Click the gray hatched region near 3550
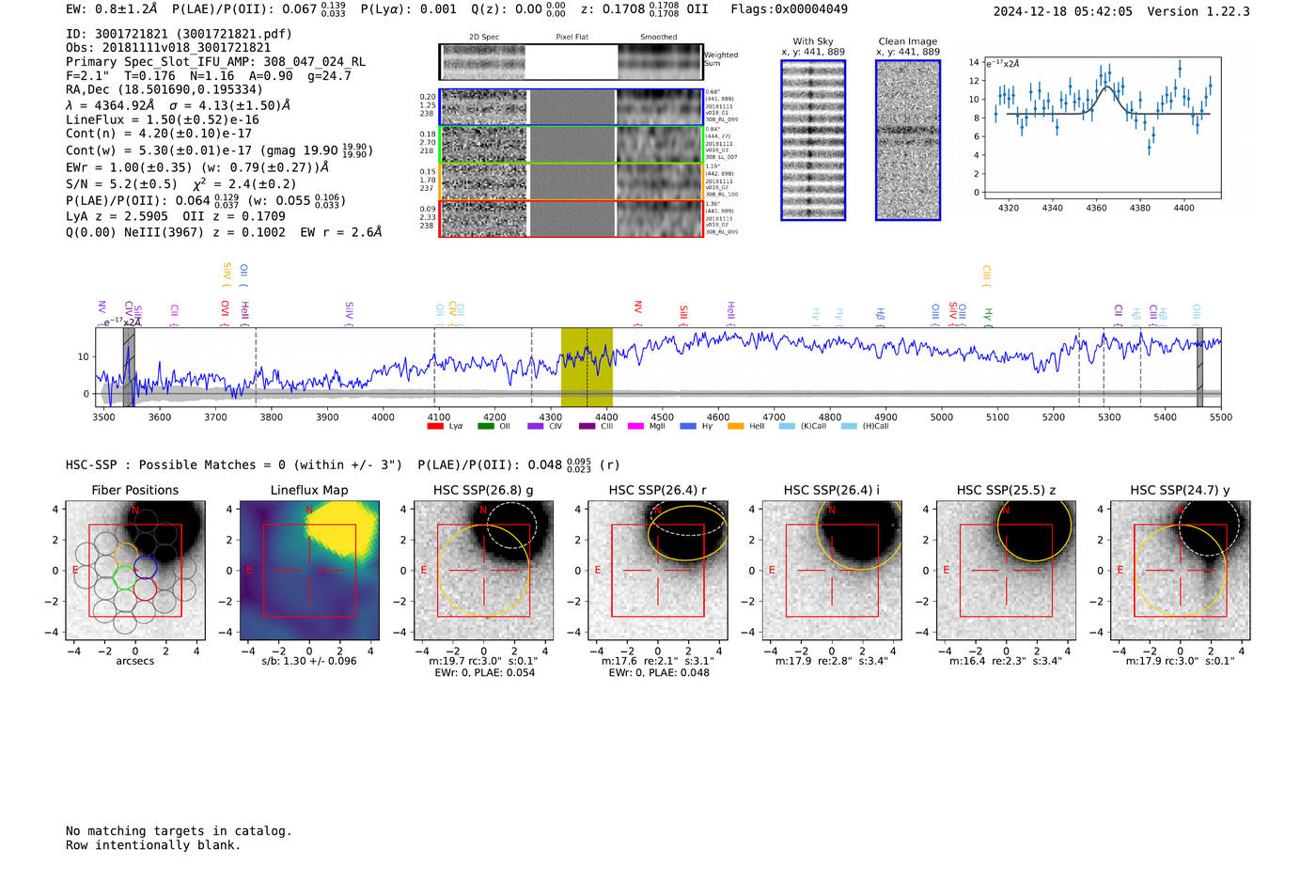The image size is (1316, 896). tap(129, 367)
